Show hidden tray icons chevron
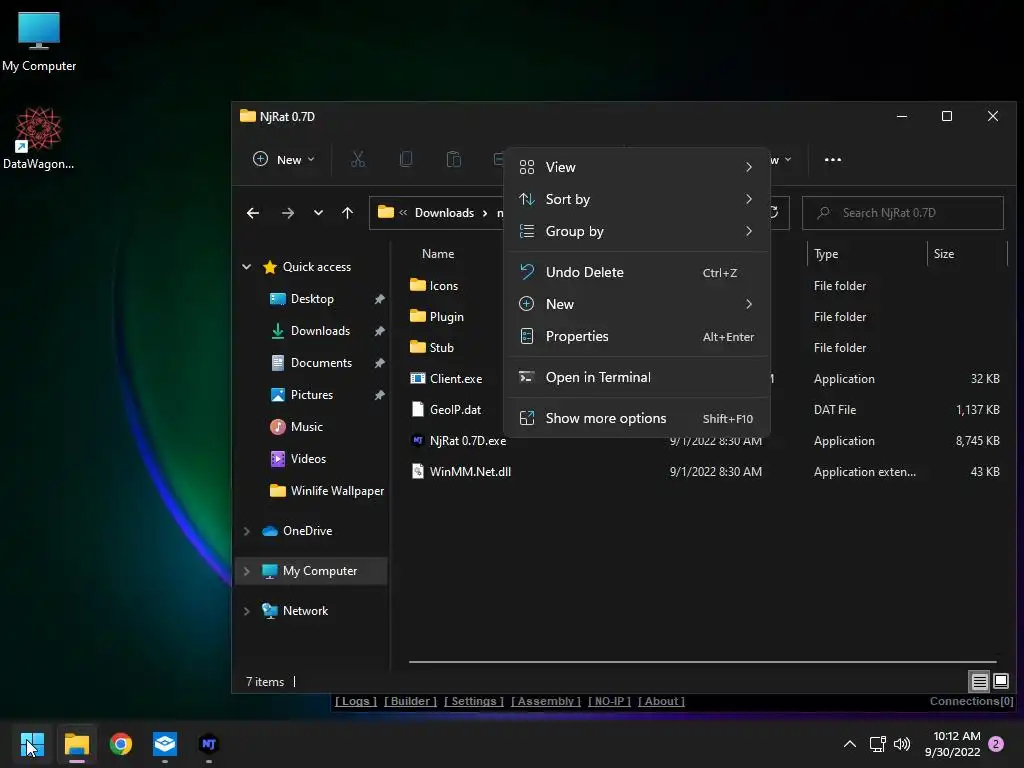 [850, 744]
